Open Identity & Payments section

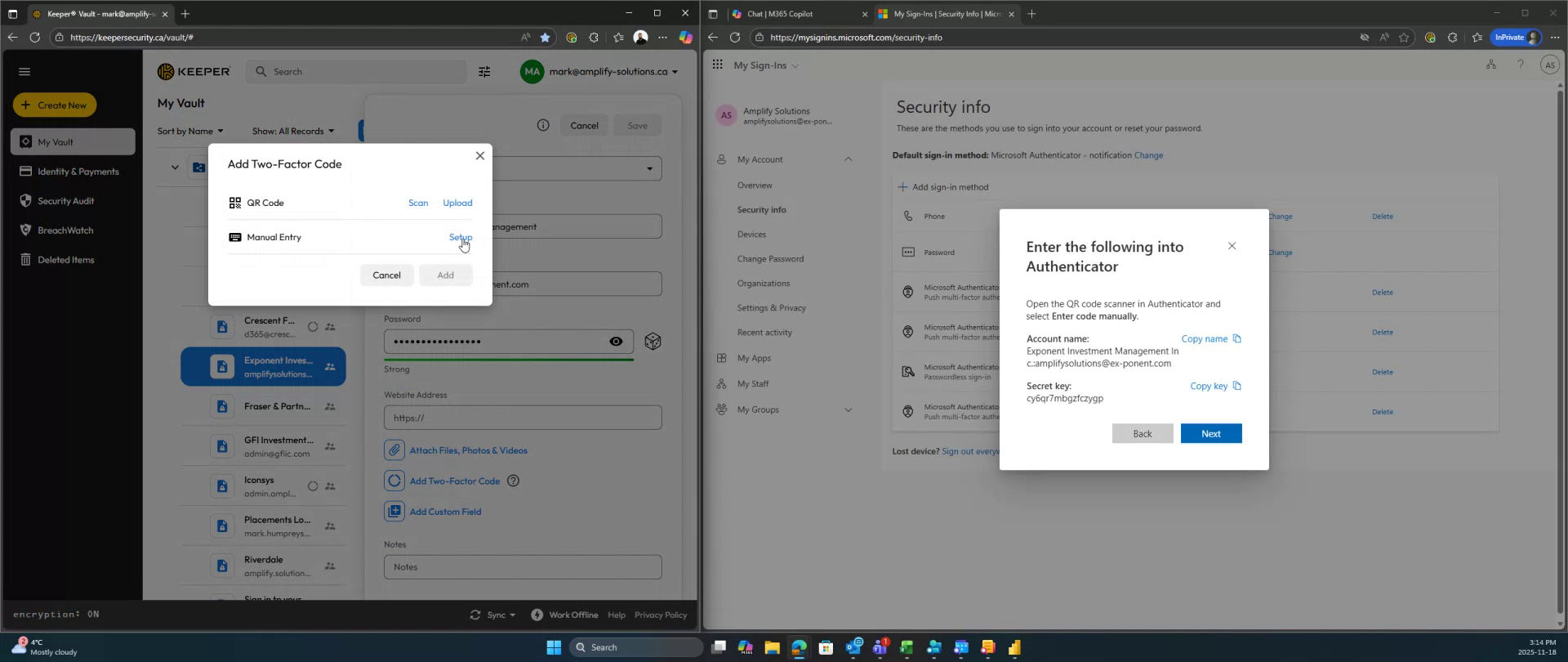[x=73, y=172]
